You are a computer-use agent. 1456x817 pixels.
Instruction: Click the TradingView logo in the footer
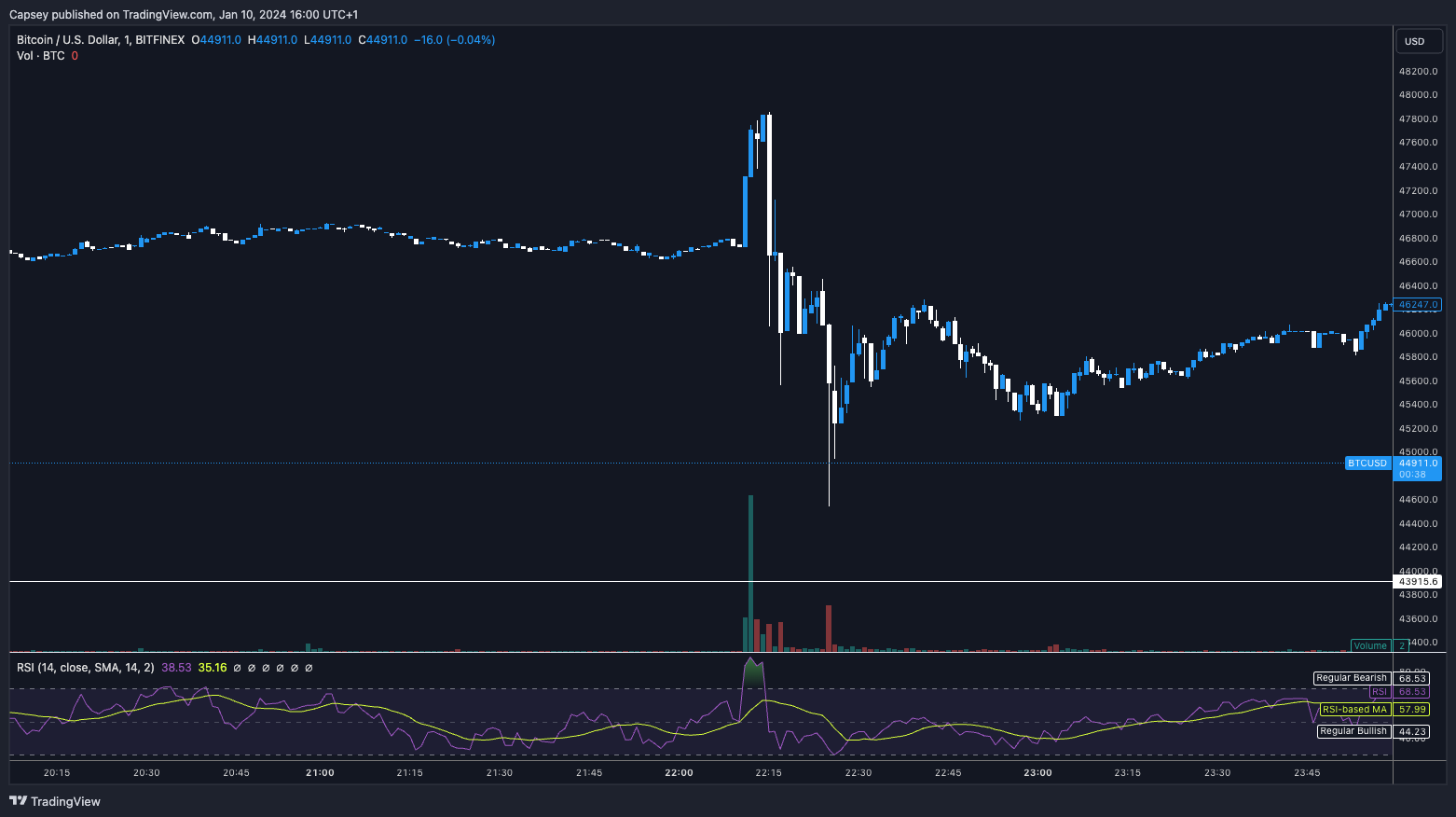click(x=55, y=801)
